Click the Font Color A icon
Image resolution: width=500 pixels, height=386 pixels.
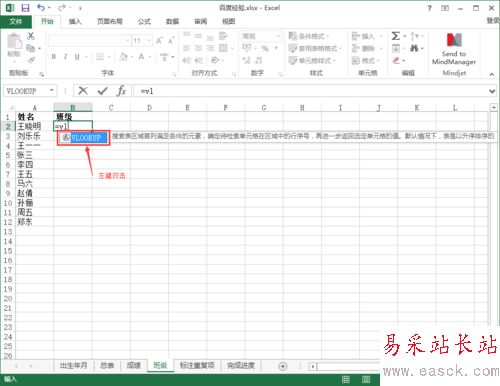[141, 57]
